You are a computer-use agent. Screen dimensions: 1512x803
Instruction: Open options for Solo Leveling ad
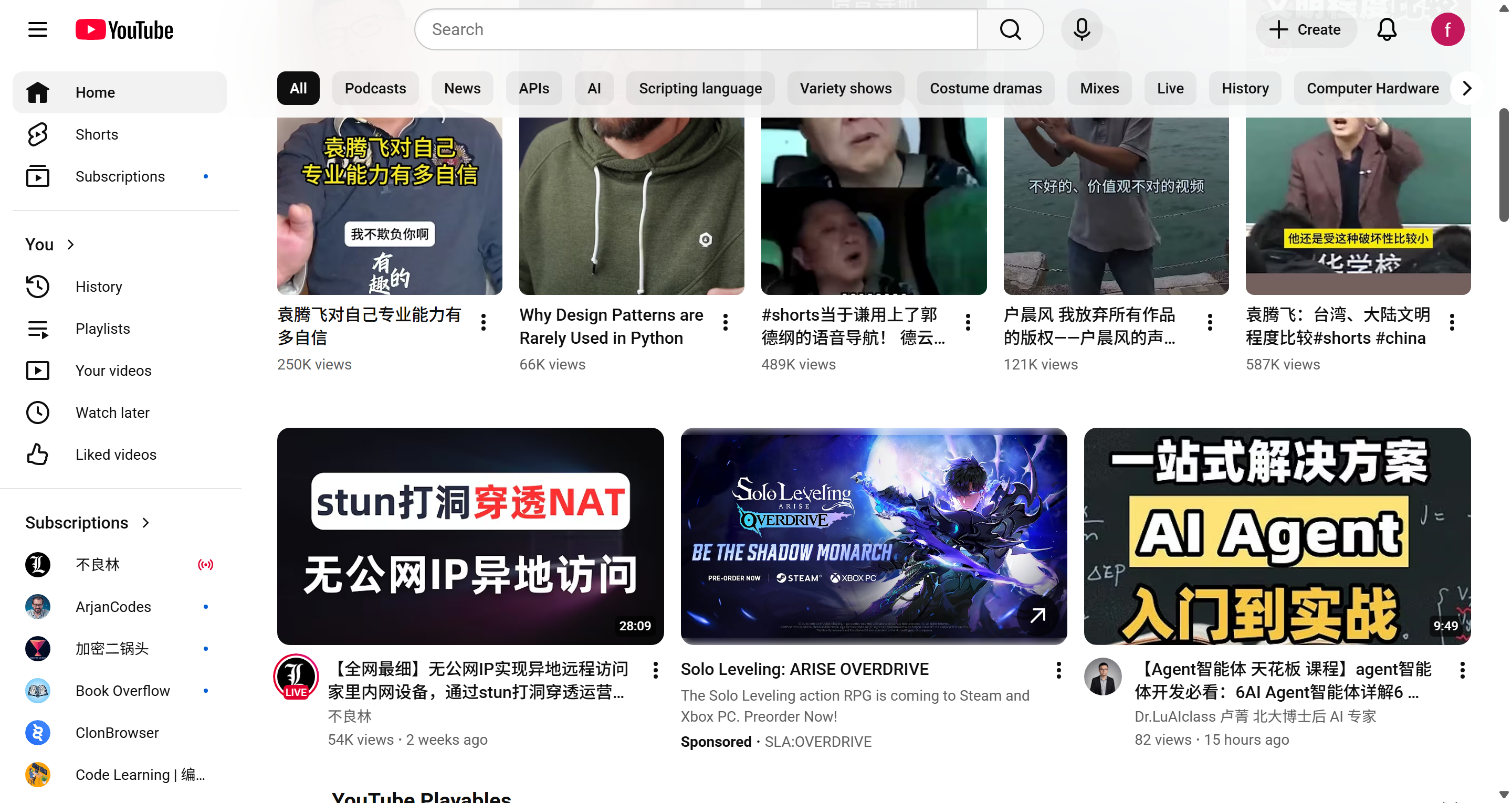coord(1058,670)
